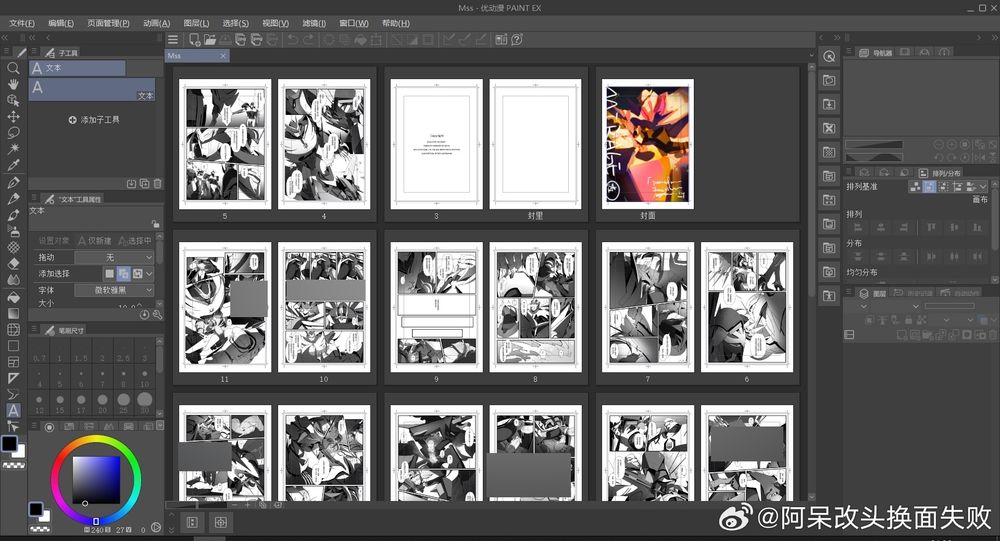Toggle the highlighted 排列基准 reference button
The image size is (1000, 541).
coord(929,186)
